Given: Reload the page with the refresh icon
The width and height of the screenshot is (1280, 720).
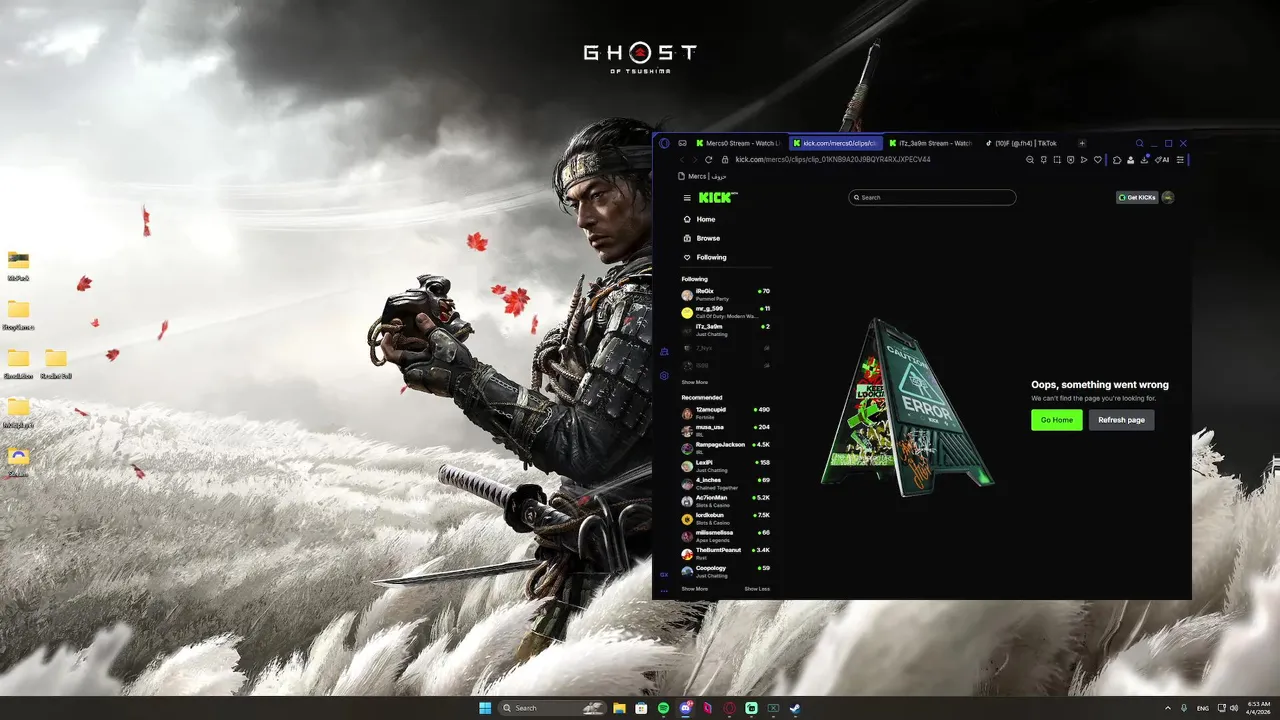Looking at the screenshot, I should click(x=709, y=160).
